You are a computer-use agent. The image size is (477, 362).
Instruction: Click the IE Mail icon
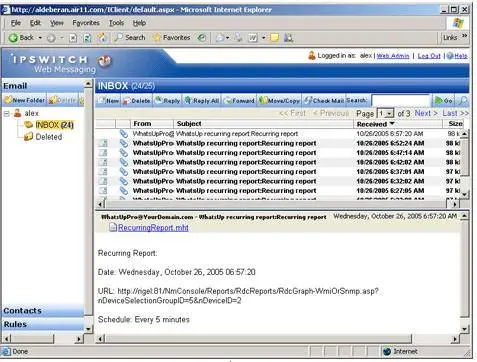coord(219,38)
